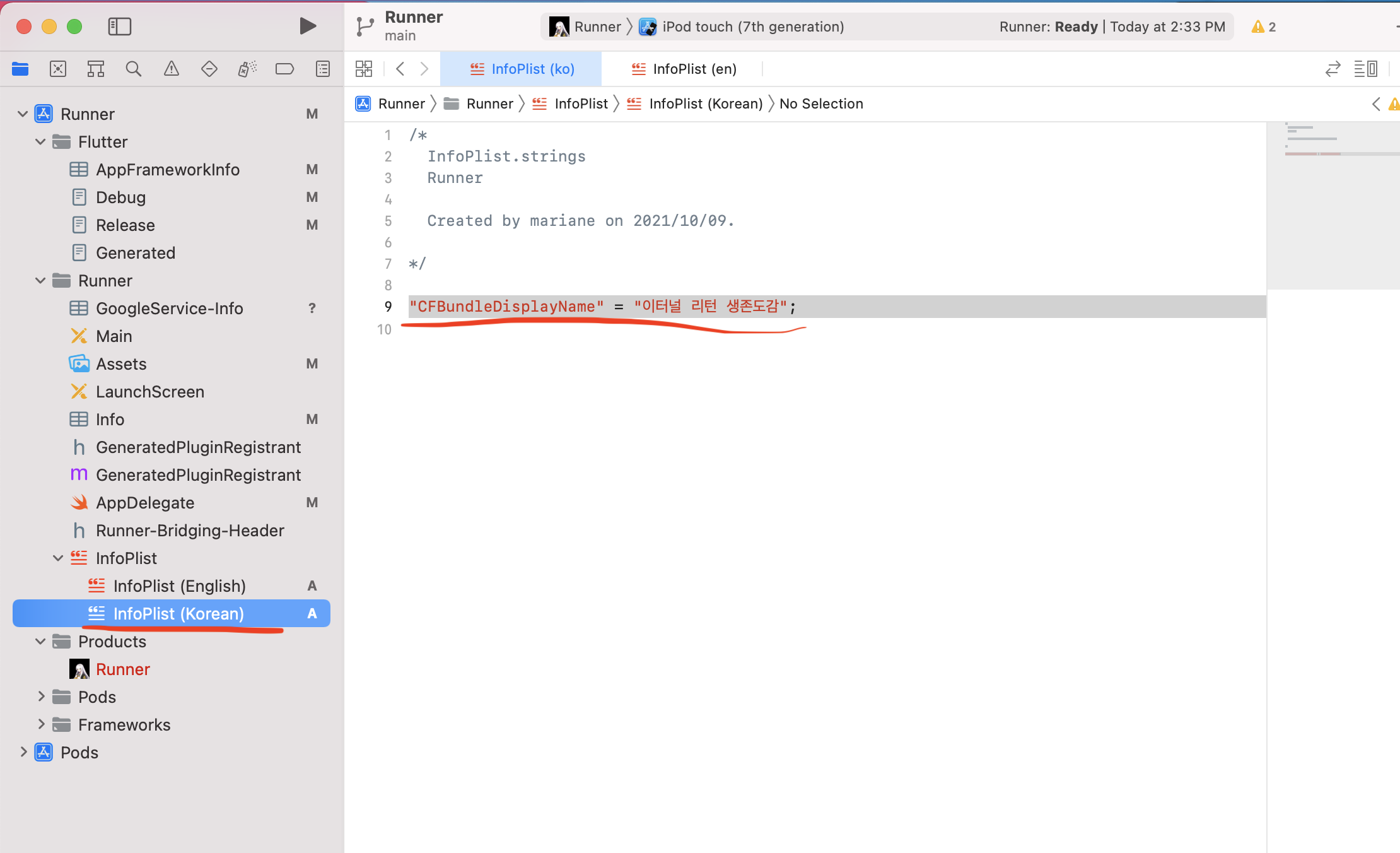Open the Source Control navigator
The height and width of the screenshot is (853, 1400).
click(58, 69)
